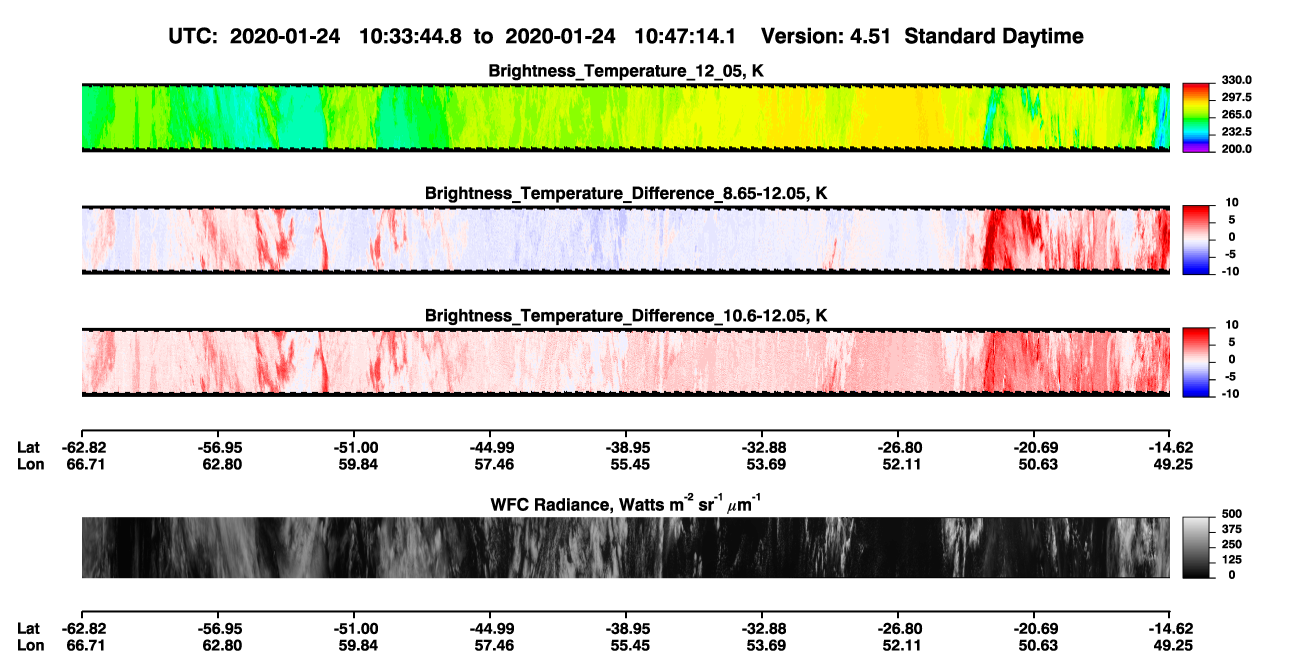
Task: Click the rainbow color bar for Brightness Temperature
Action: 1197,117
